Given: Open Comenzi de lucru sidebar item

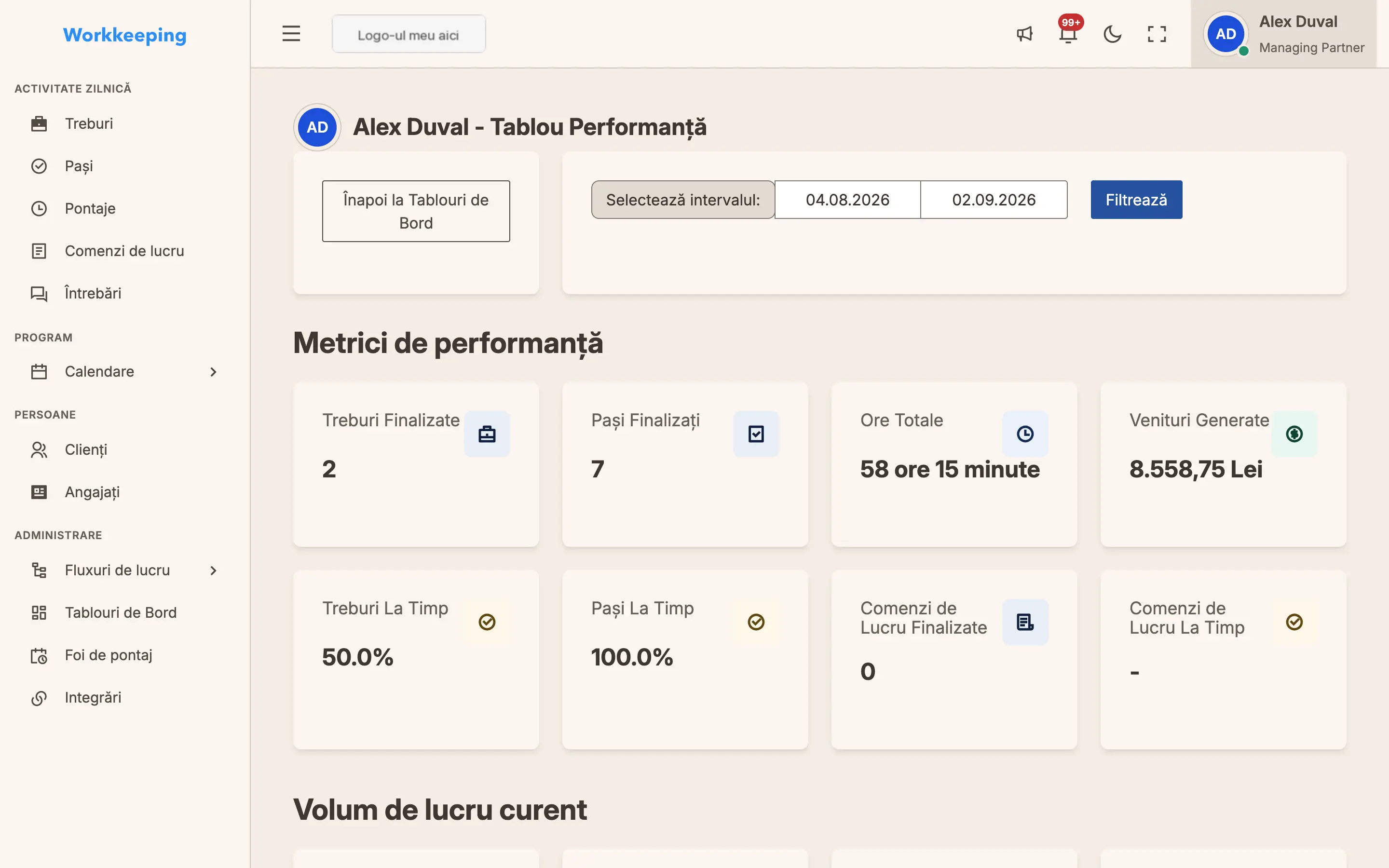Looking at the screenshot, I should (x=124, y=251).
